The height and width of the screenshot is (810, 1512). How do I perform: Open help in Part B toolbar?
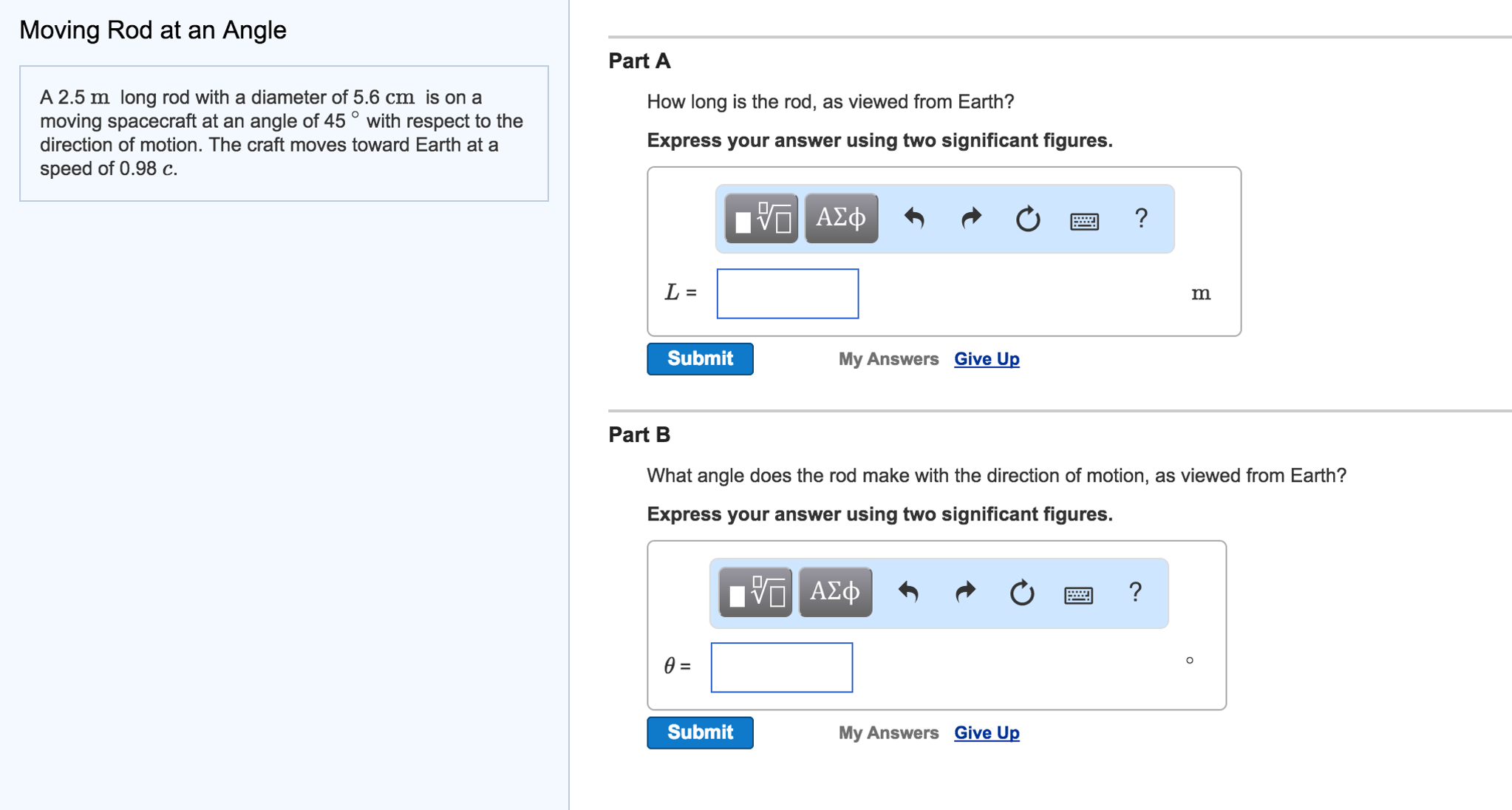(1135, 593)
